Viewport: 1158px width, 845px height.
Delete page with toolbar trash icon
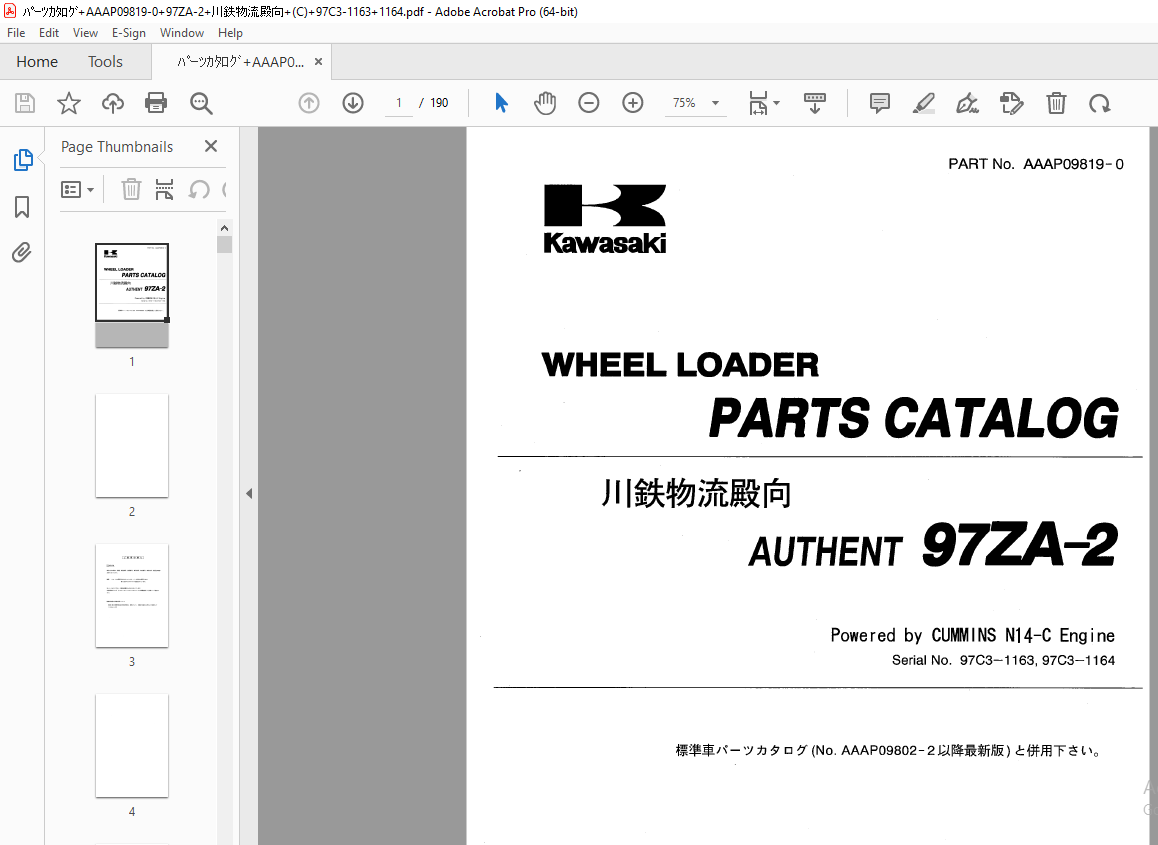[x=1056, y=103]
